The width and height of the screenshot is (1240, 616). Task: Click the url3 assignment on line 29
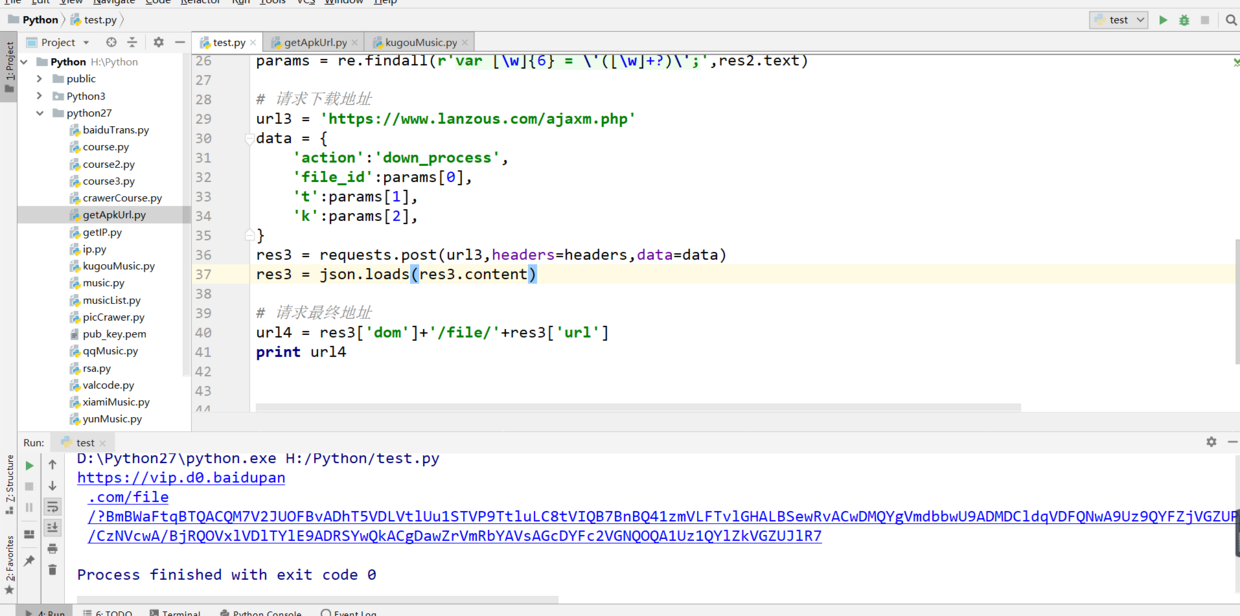(446, 119)
